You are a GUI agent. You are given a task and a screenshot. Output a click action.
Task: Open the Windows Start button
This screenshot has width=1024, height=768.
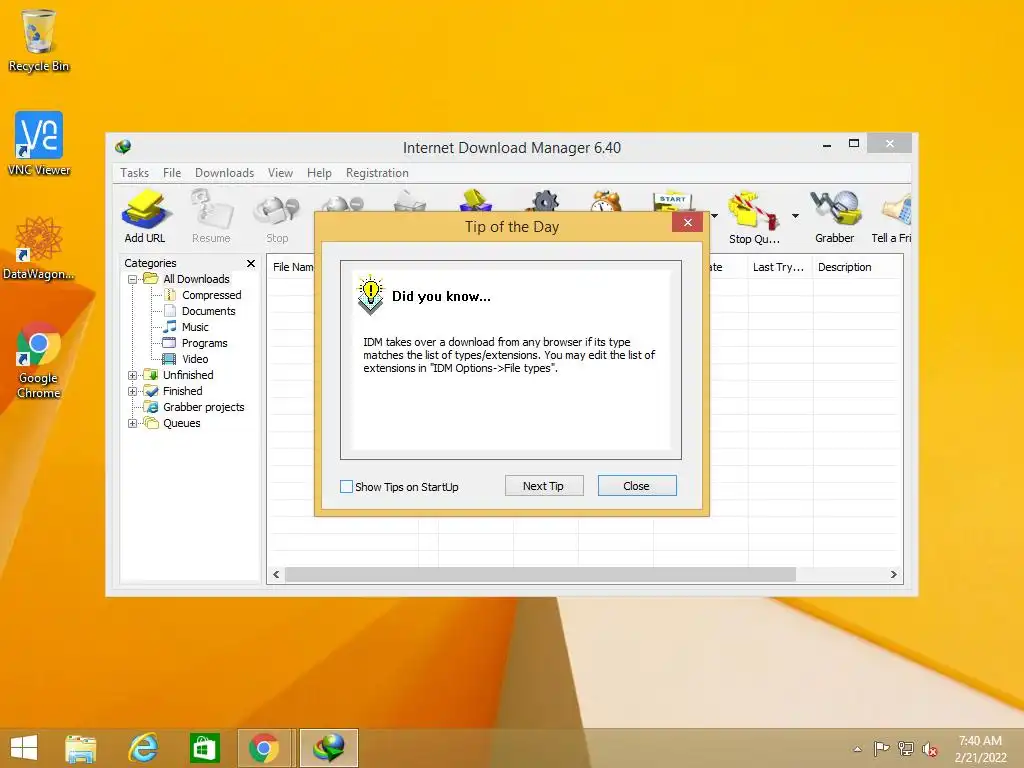24,748
